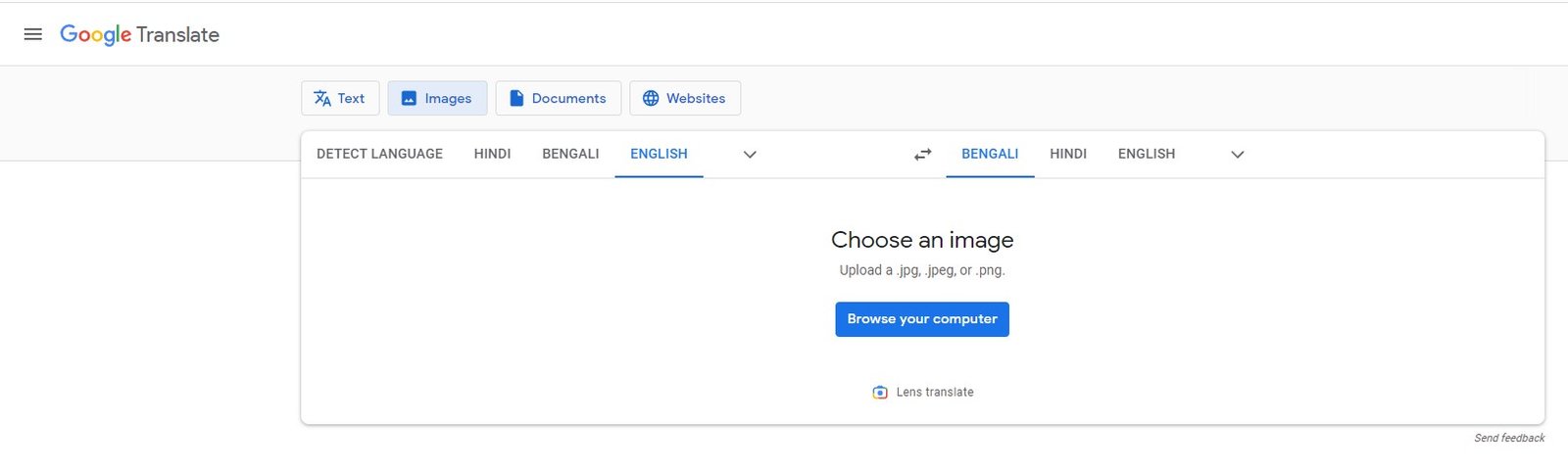Viewport: 1568px width, 469px height.
Task: Expand more target languages chevron
Action: point(1238,155)
